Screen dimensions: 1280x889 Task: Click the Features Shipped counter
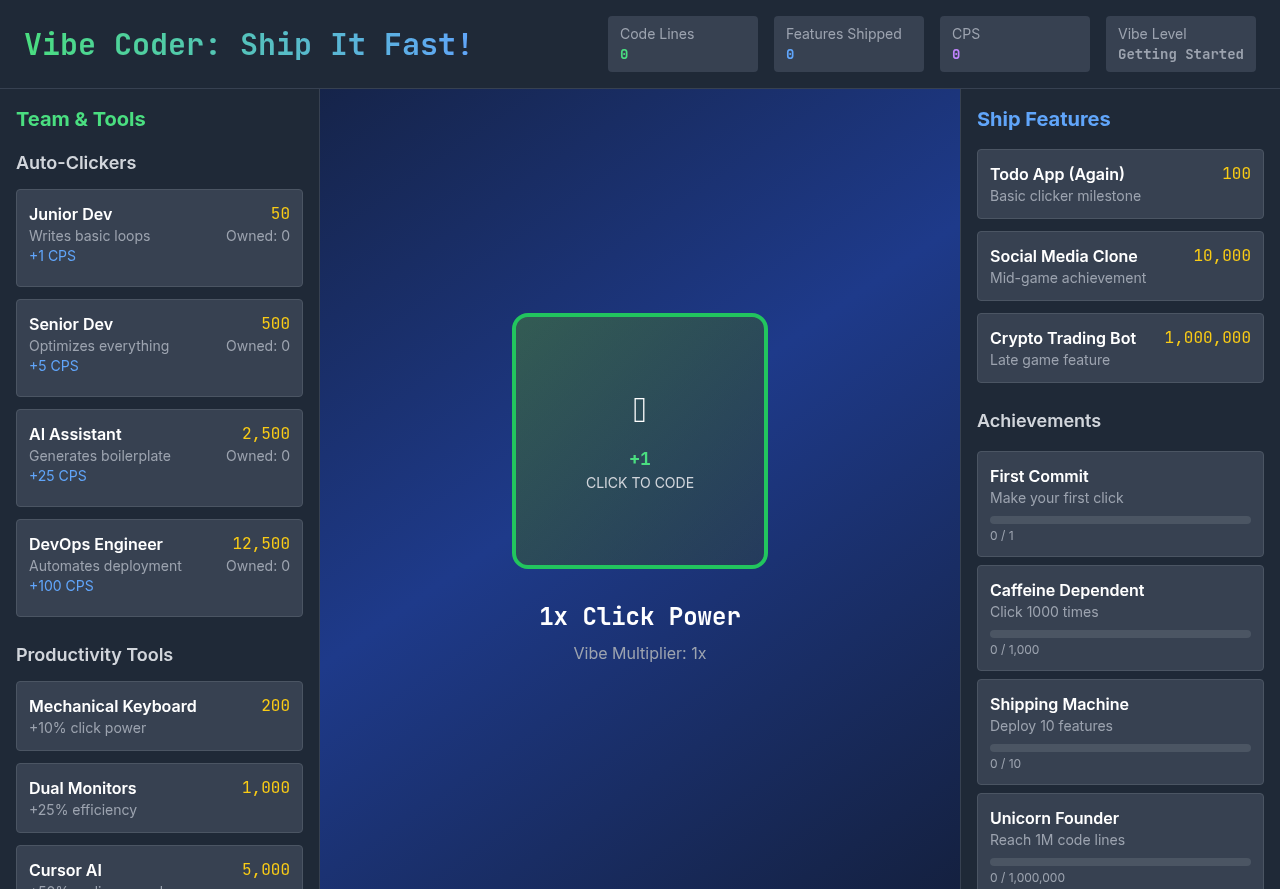(x=848, y=44)
